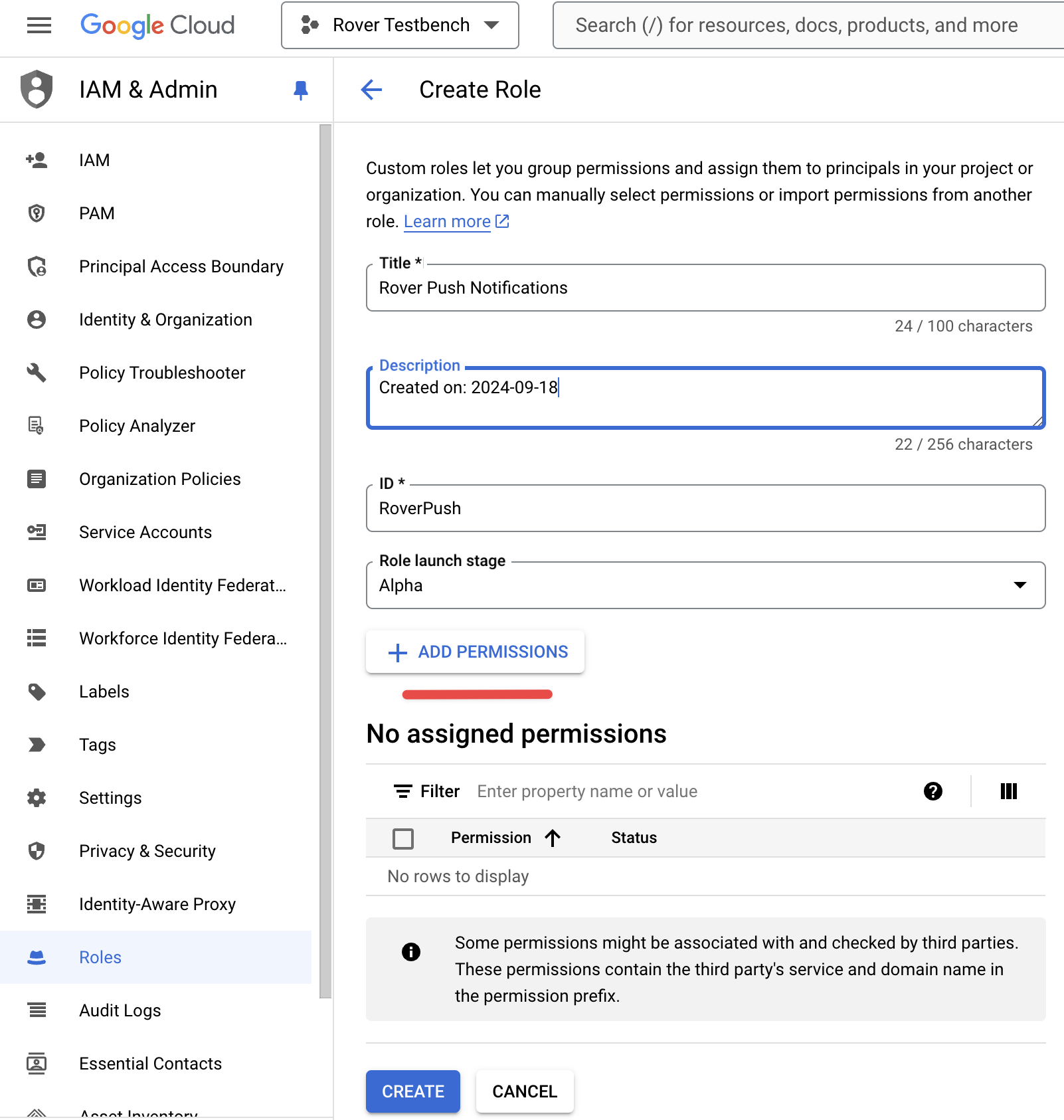Unpin IAM & Admin using pin icon
Screen dimensions: 1064x1120
tap(301, 90)
